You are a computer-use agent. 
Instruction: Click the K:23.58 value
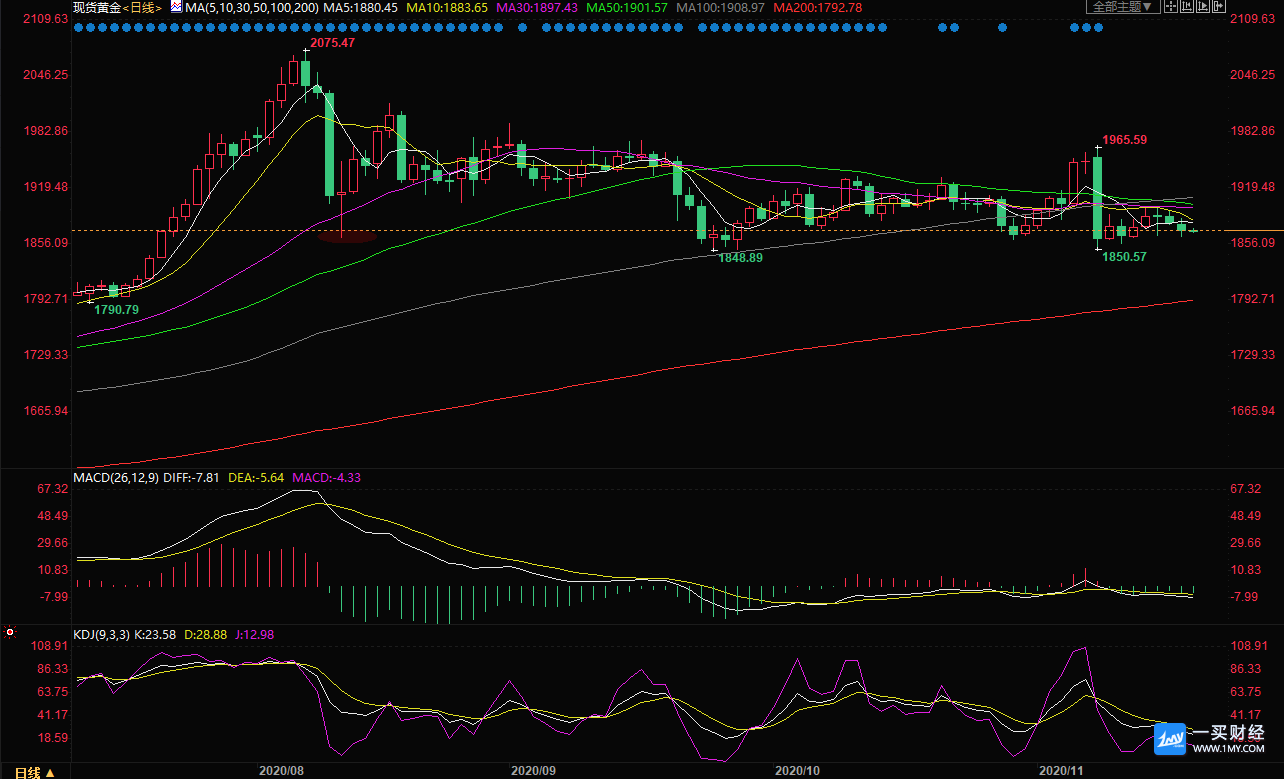[x=155, y=634]
